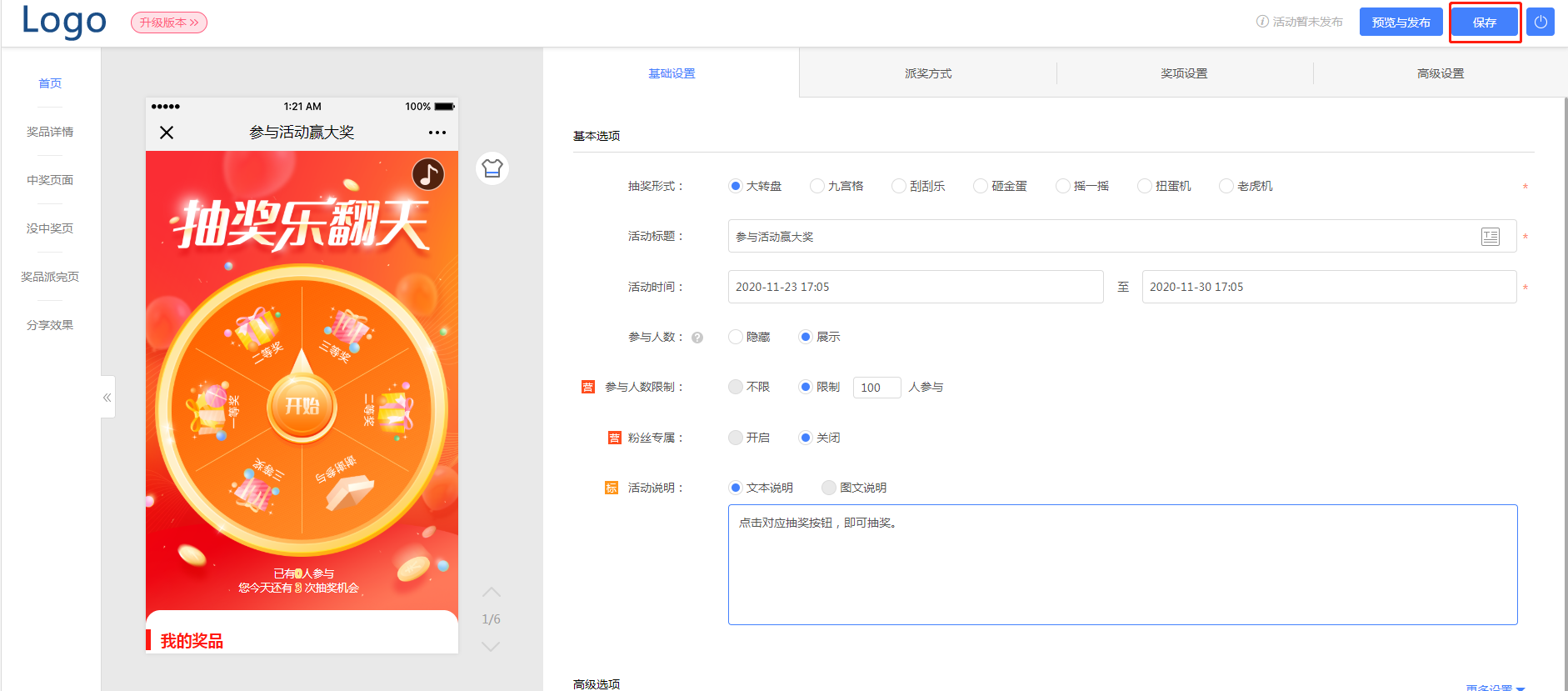This screenshot has width=1568, height=691.
Task: Click the Logo at the top left
Action: click(64, 21)
